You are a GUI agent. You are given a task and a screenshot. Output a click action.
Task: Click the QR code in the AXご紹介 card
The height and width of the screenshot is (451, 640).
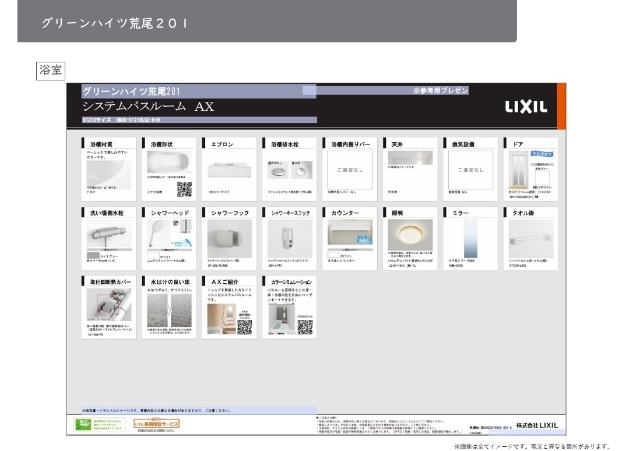tap(243, 326)
